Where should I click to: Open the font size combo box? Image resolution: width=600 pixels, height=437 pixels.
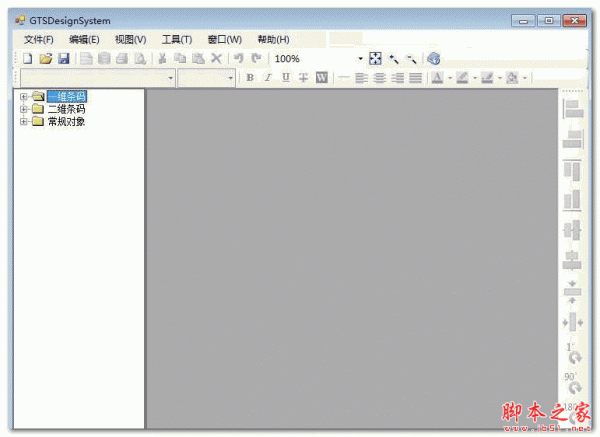pyautogui.click(x=206, y=78)
